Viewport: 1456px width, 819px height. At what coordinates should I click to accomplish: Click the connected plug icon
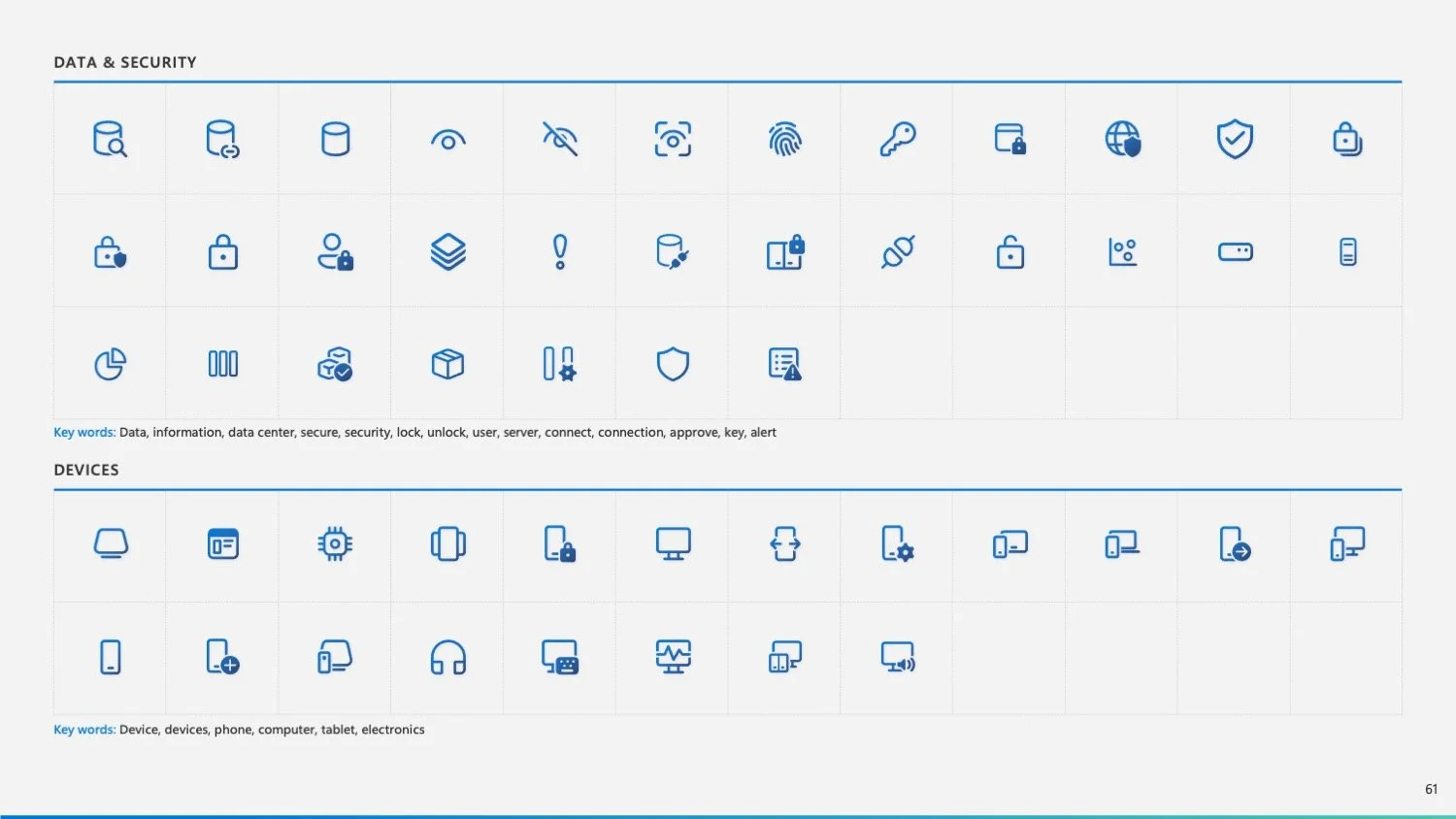coord(898,252)
